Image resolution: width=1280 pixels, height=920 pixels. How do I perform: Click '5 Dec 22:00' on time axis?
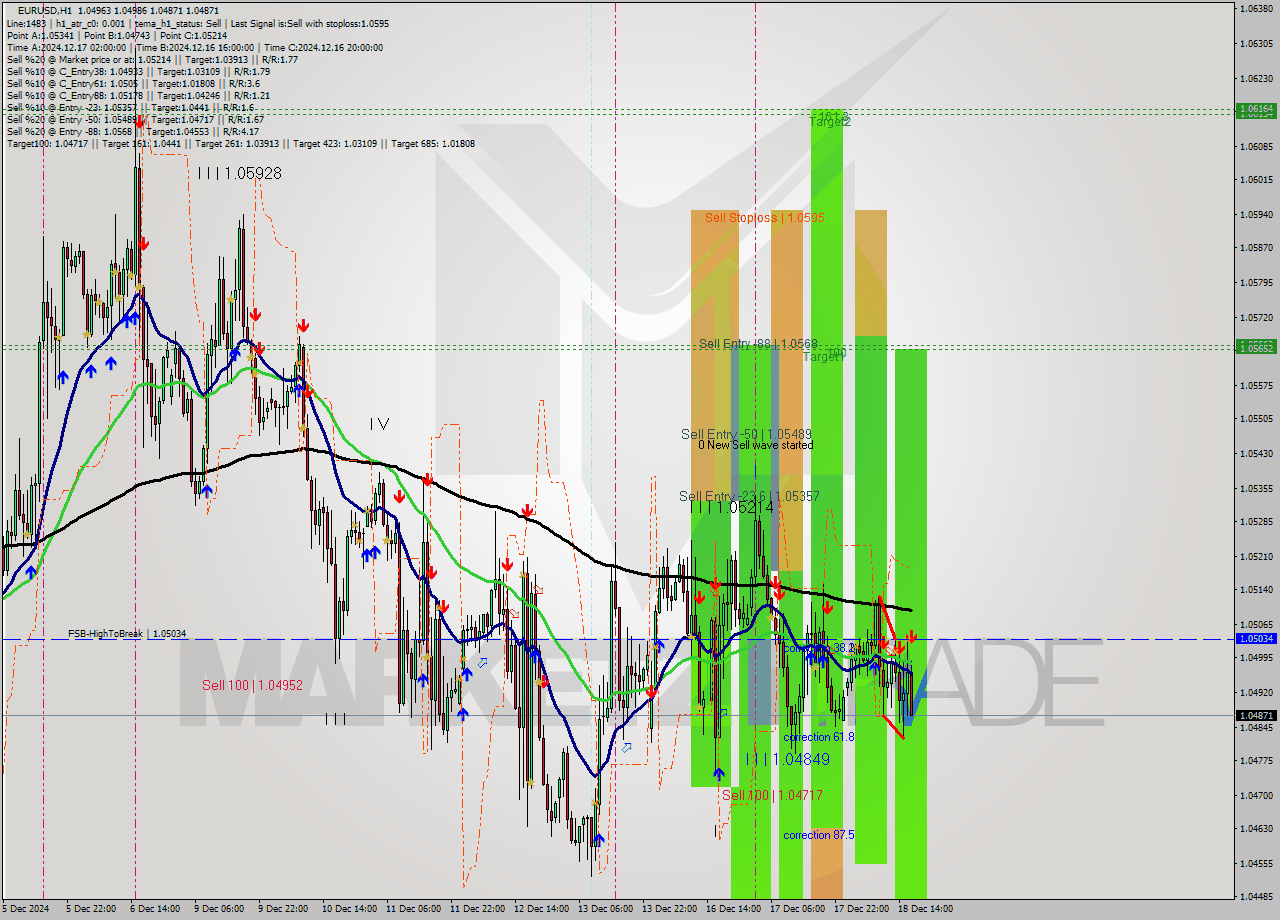point(91,909)
